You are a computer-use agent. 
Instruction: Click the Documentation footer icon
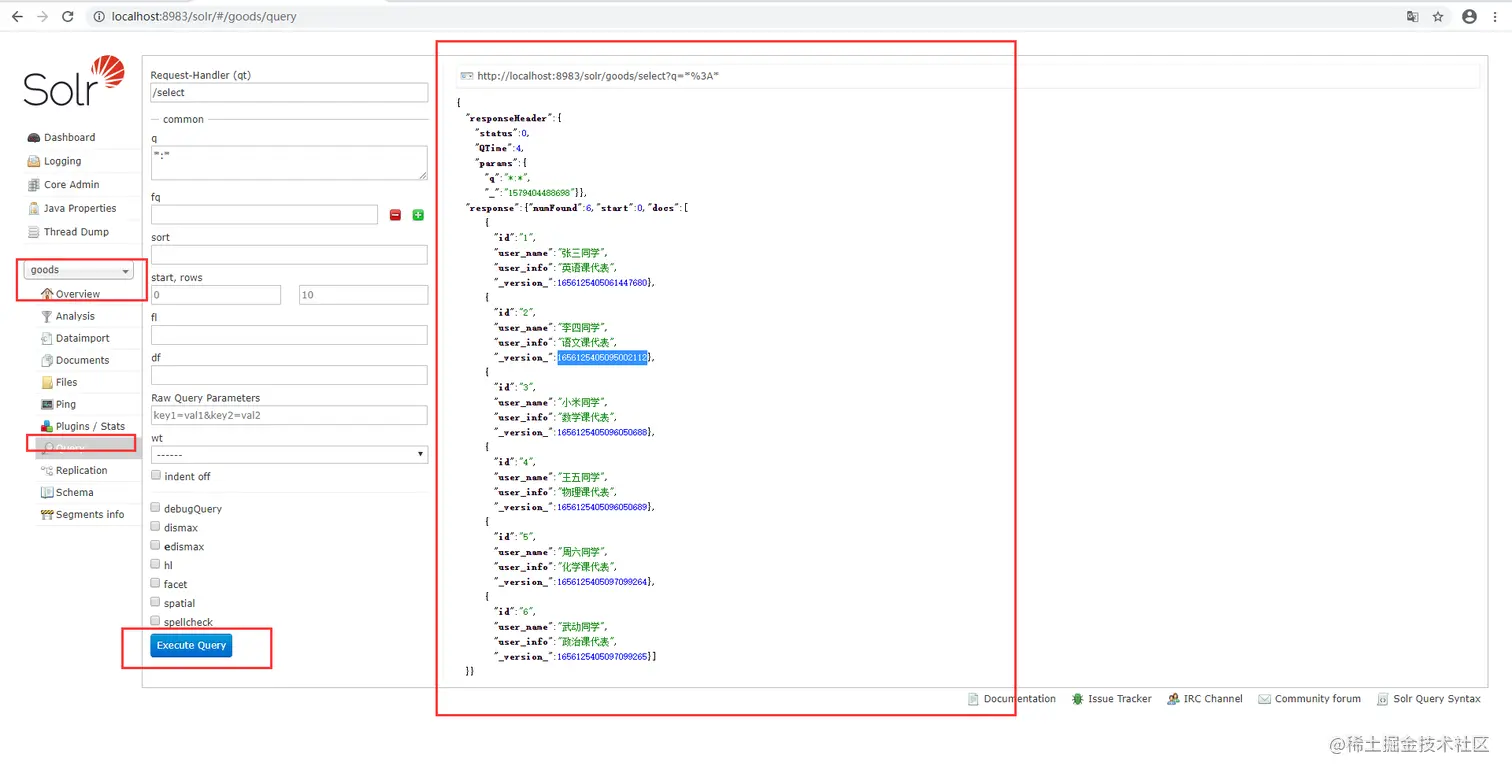[x=973, y=699]
